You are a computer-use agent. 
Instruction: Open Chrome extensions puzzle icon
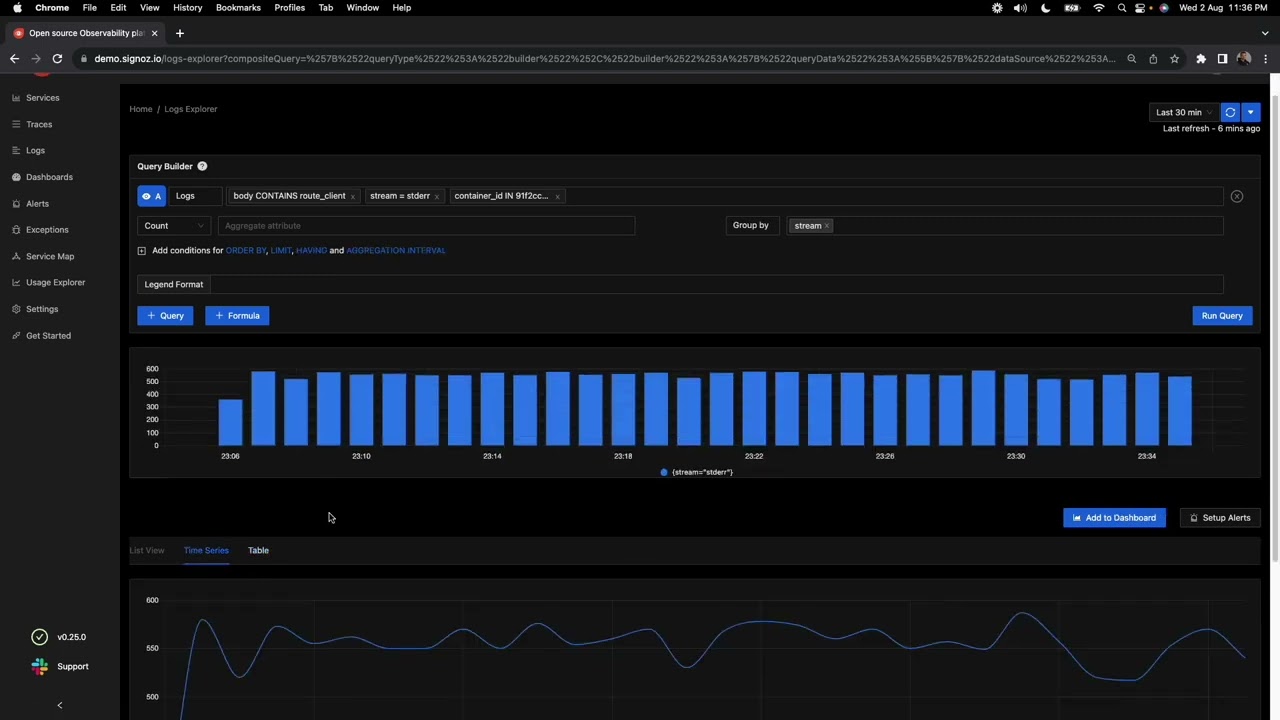coord(1201,59)
